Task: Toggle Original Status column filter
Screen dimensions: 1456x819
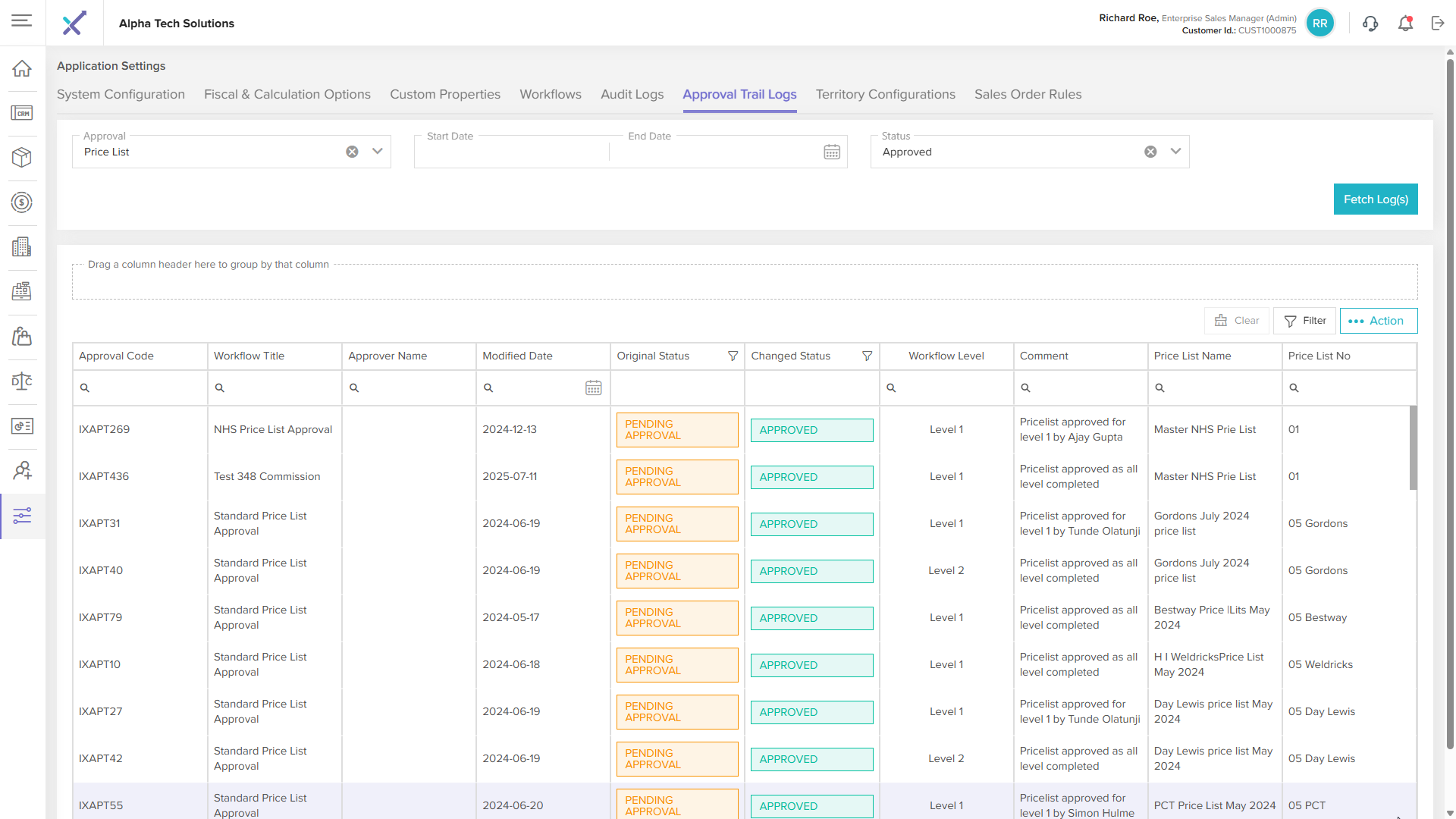Action: (733, 356)
